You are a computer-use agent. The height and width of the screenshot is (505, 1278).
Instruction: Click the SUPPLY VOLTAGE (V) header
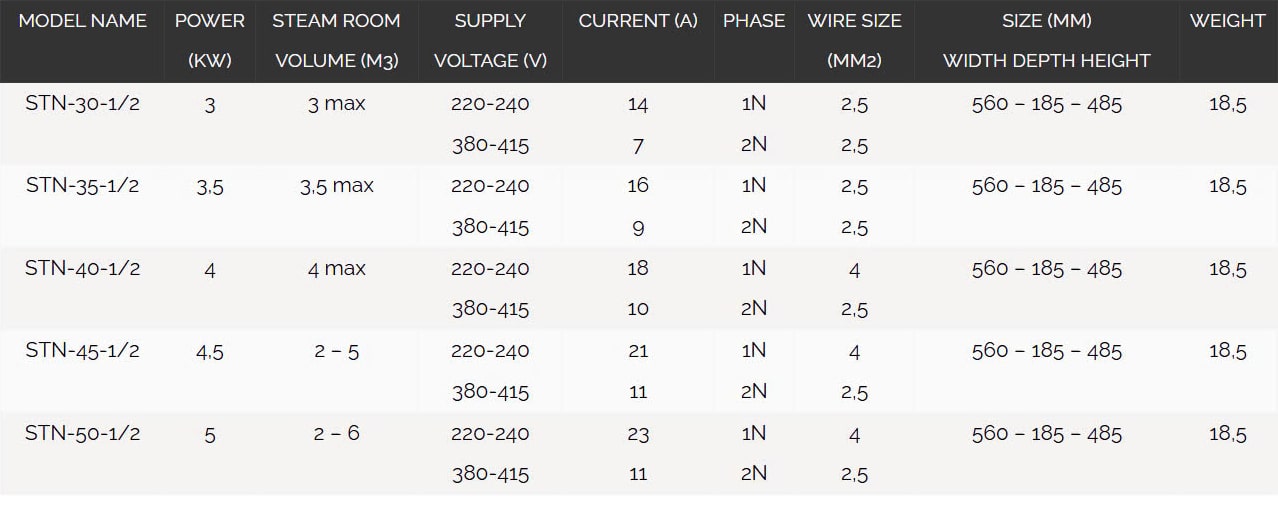pos(490,40)
